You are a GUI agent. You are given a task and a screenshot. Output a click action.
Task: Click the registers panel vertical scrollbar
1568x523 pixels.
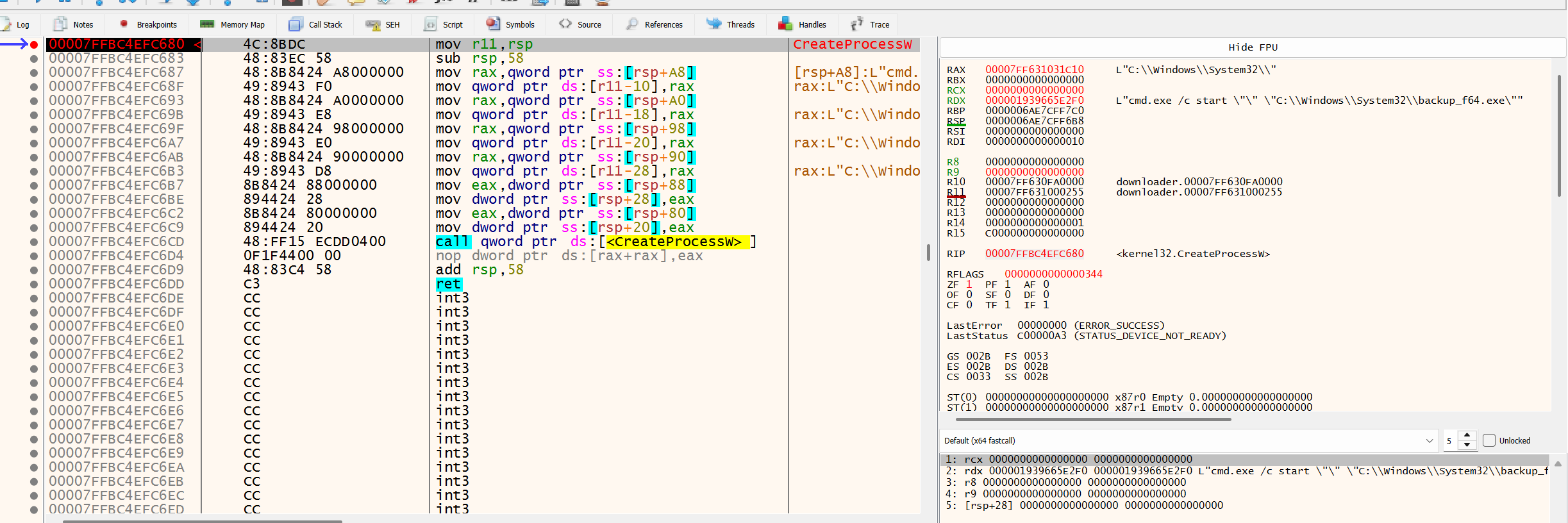tap(1559, 136)
